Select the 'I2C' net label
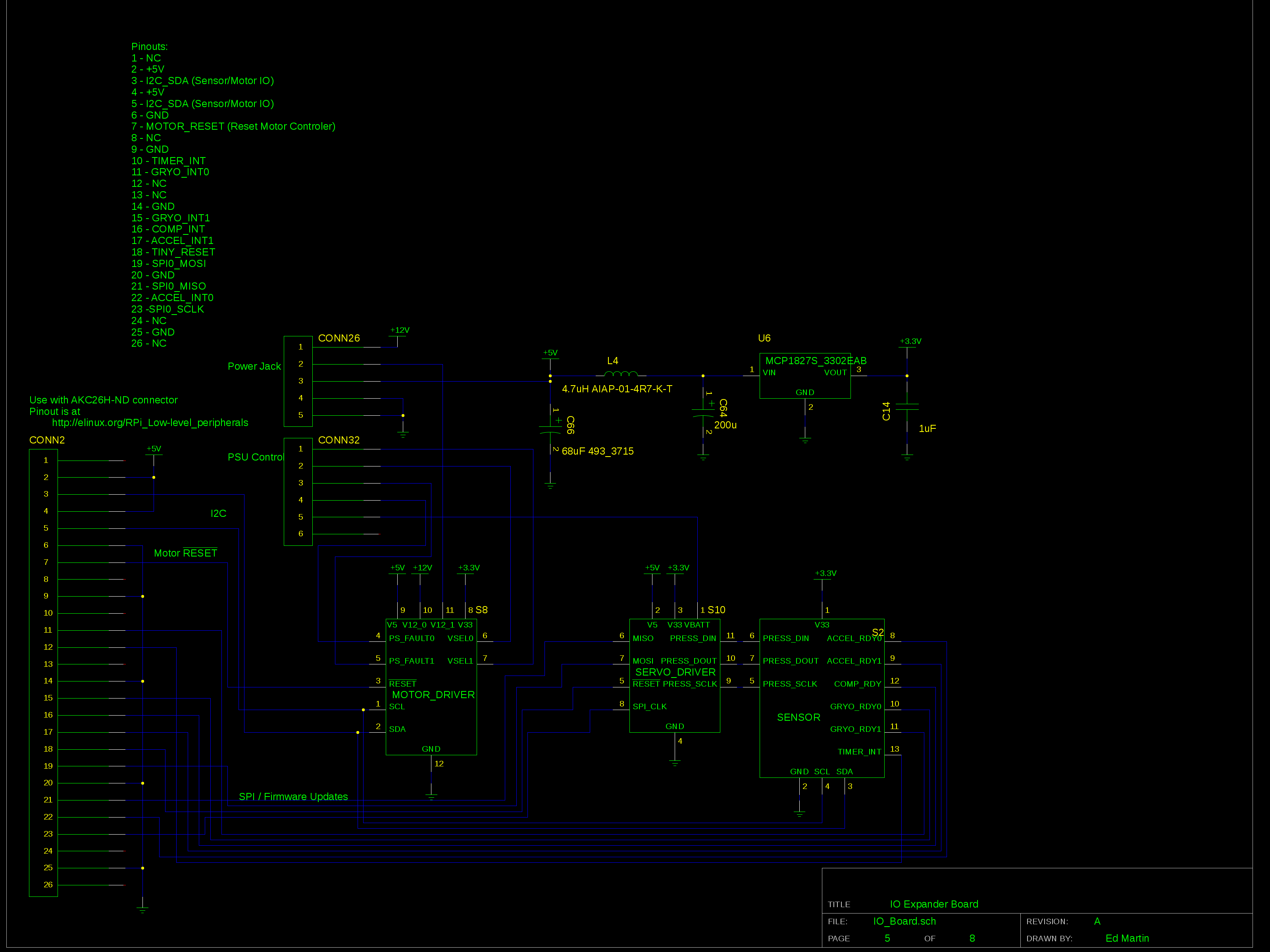 coord(218,514)
